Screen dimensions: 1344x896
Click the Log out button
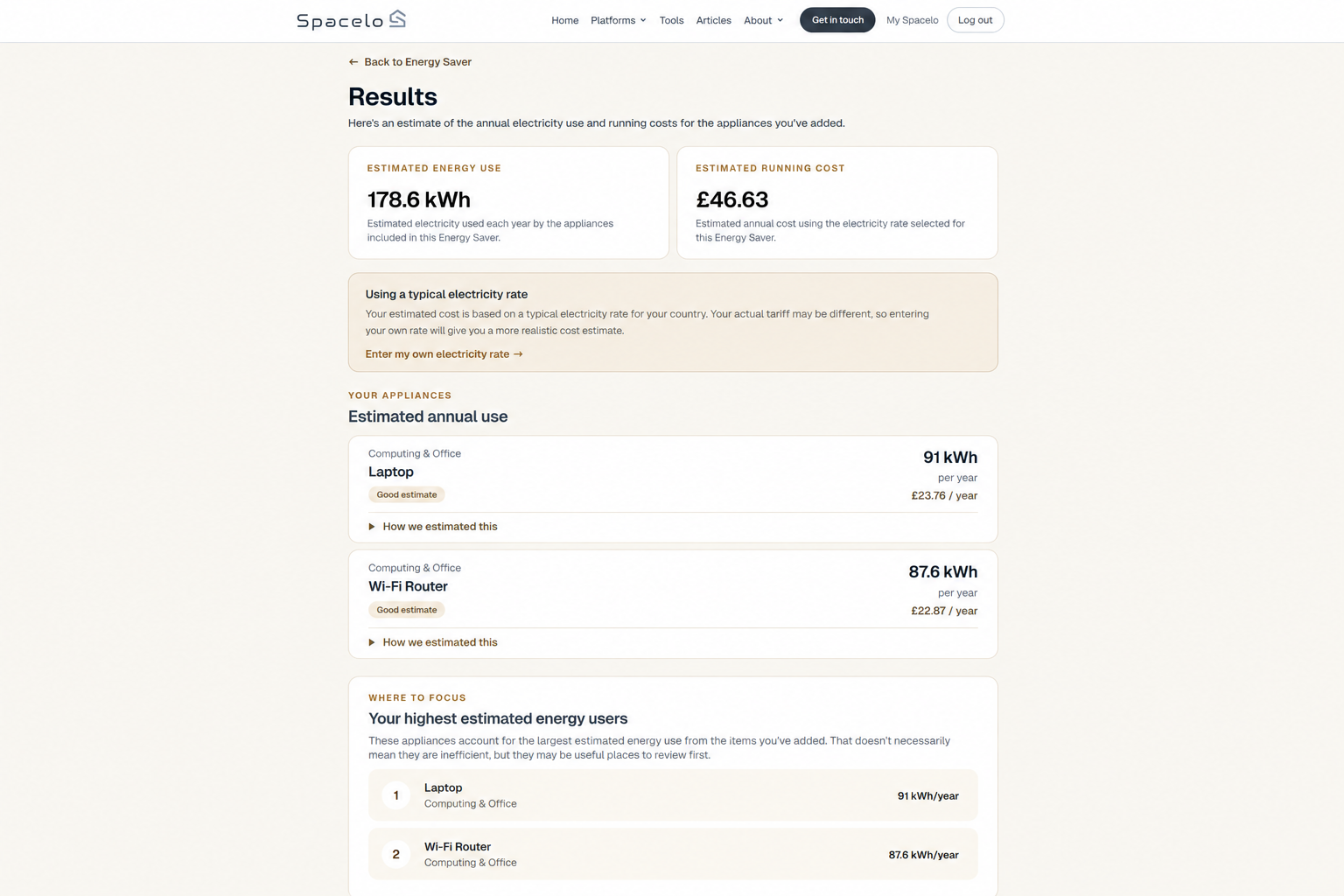coord(976,20)
